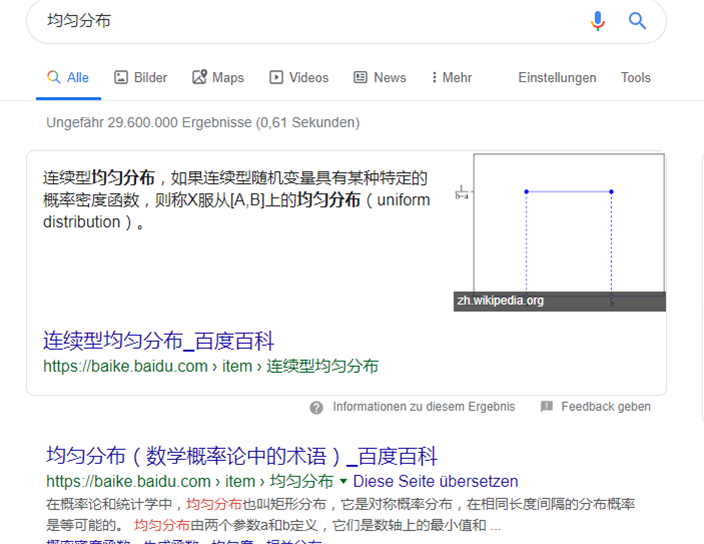The height and width of the screenshot is (544, 704).
Task: Click the feedback flag icon
Action: coord(546,407)
